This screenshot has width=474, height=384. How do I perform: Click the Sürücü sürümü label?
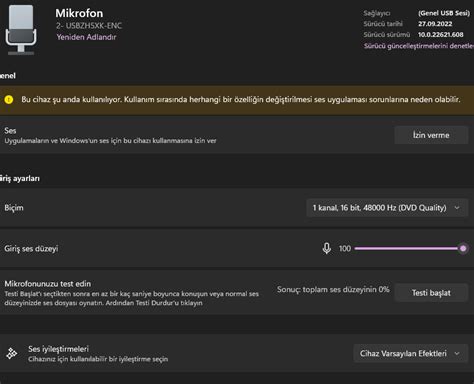(x=387, y=35)
